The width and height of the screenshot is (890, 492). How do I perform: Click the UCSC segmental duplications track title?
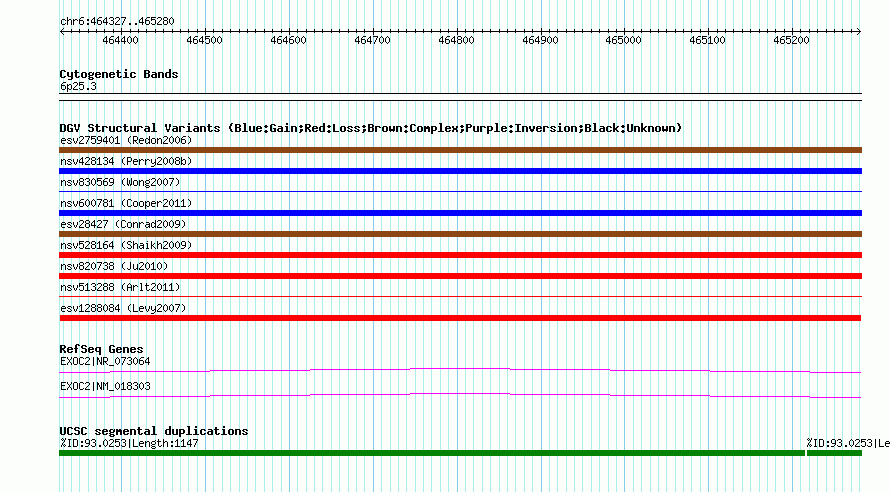click(x=154, y=431)
